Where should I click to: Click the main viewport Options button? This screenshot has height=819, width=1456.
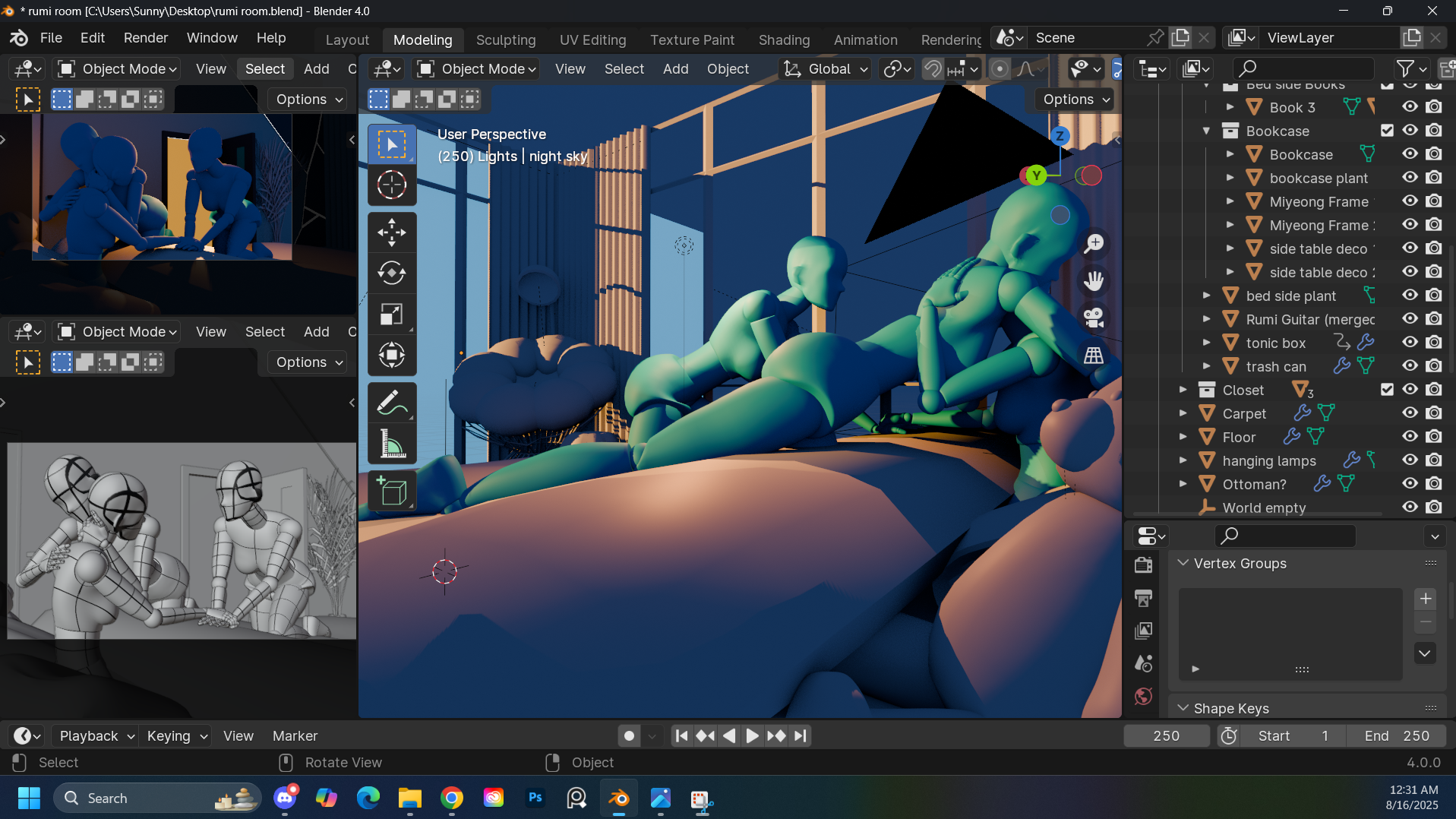click(x=1074, y=100)
